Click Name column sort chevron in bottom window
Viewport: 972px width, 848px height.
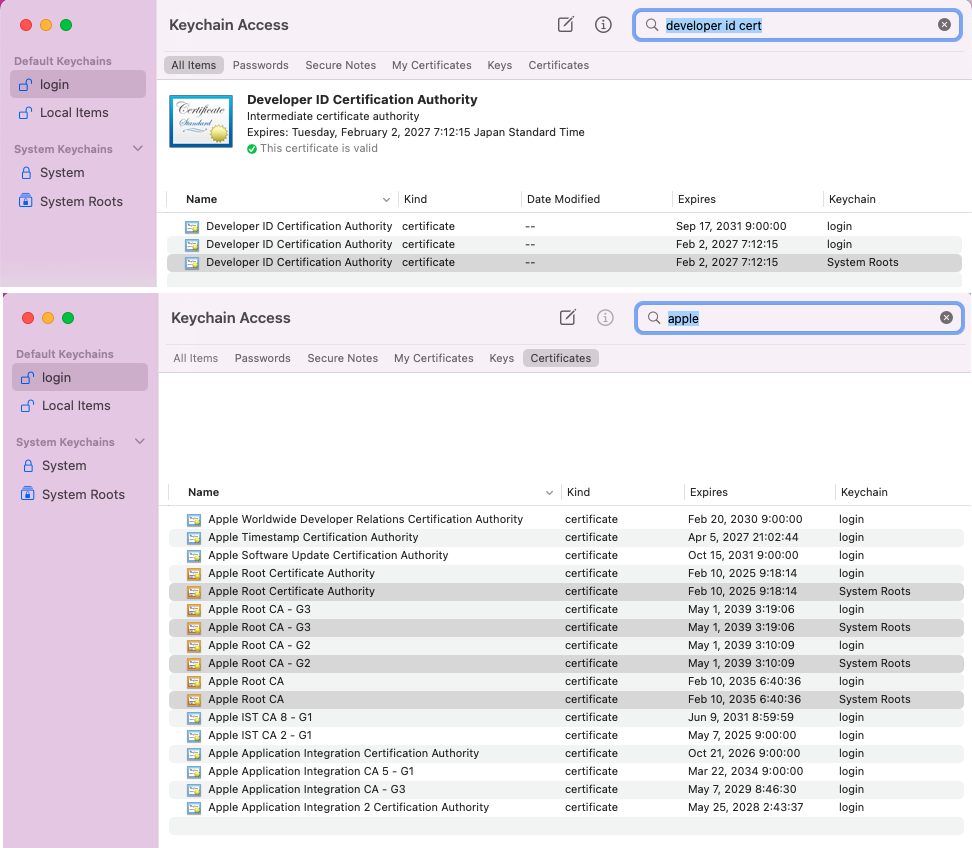549,493
